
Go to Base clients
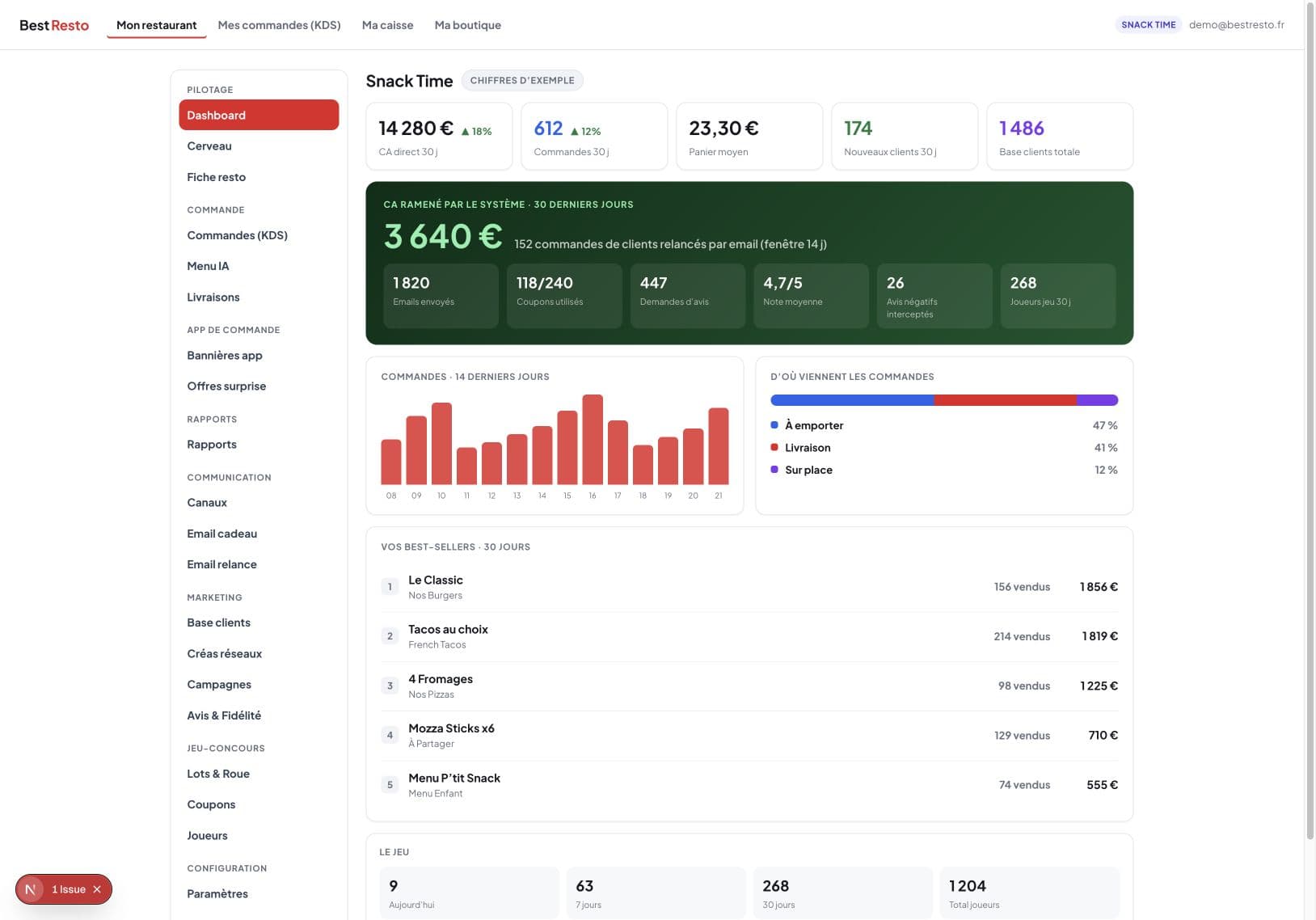pyautogui.click(x=259, y=622)
